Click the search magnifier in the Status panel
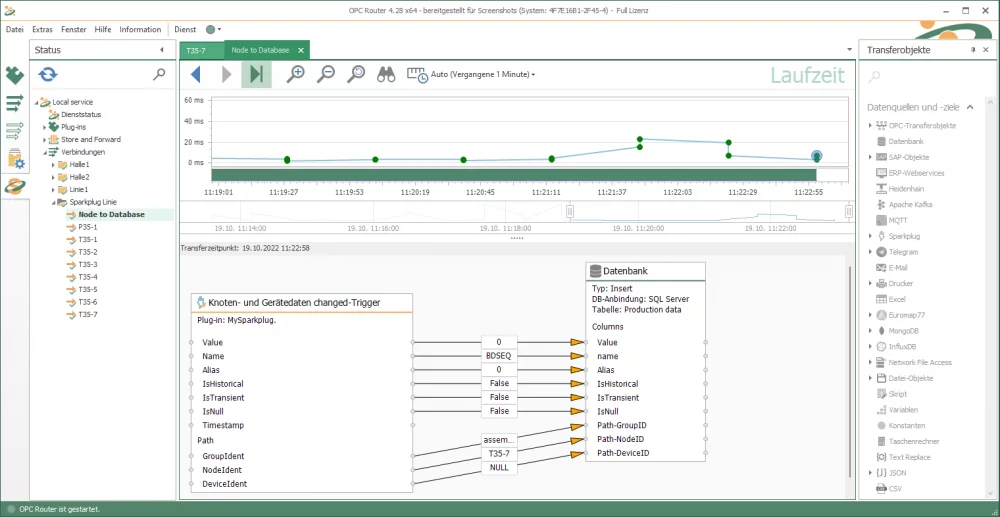Image resolution: width=1000 pixels, height=517 pixels. click(x=159, y=75)
